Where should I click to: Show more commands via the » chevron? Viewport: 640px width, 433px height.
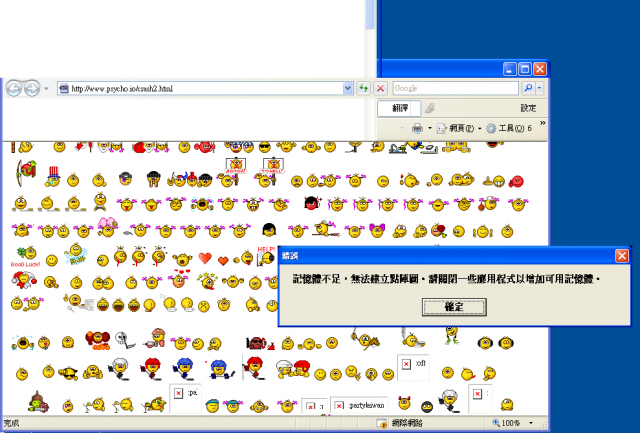[542, 123]
